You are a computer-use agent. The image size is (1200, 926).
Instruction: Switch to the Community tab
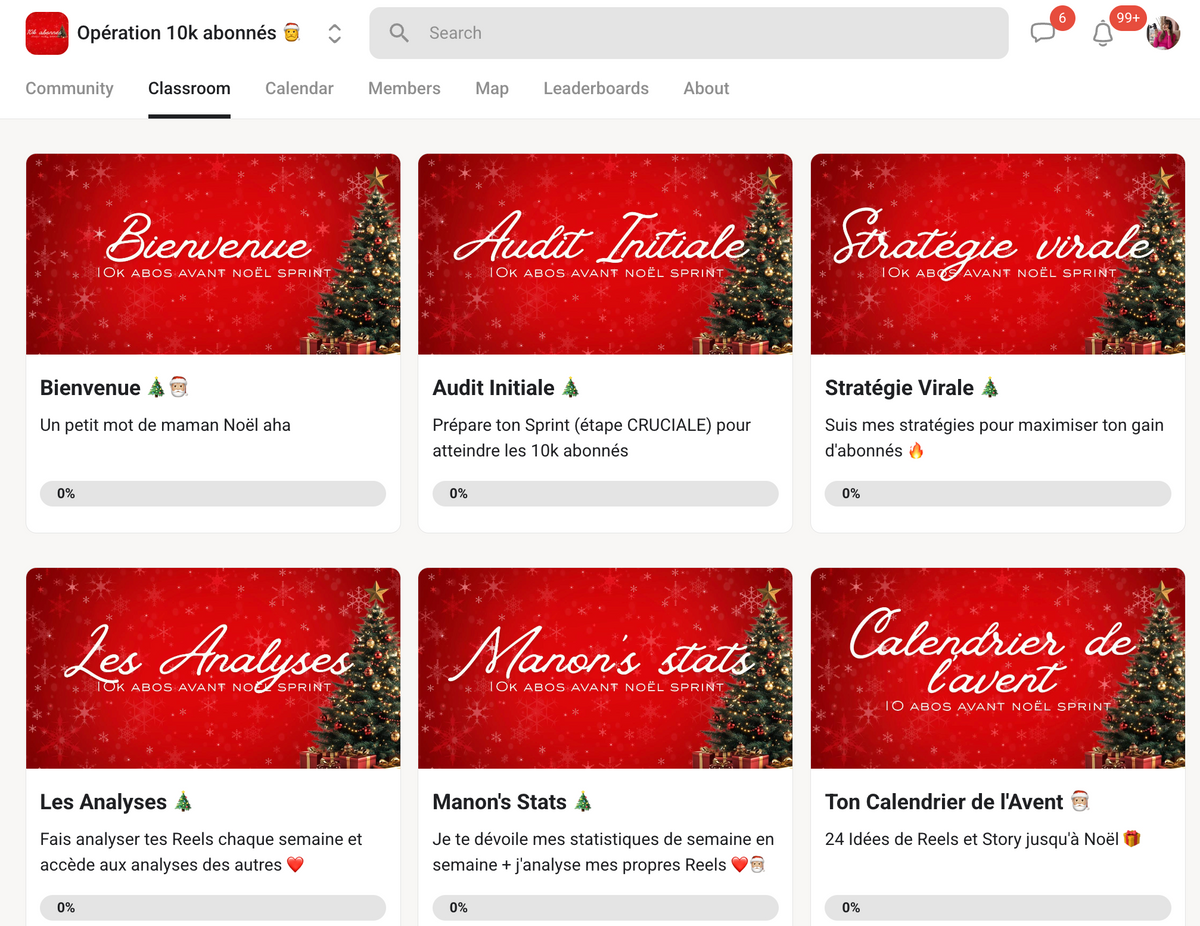click(x=70, y=88)
